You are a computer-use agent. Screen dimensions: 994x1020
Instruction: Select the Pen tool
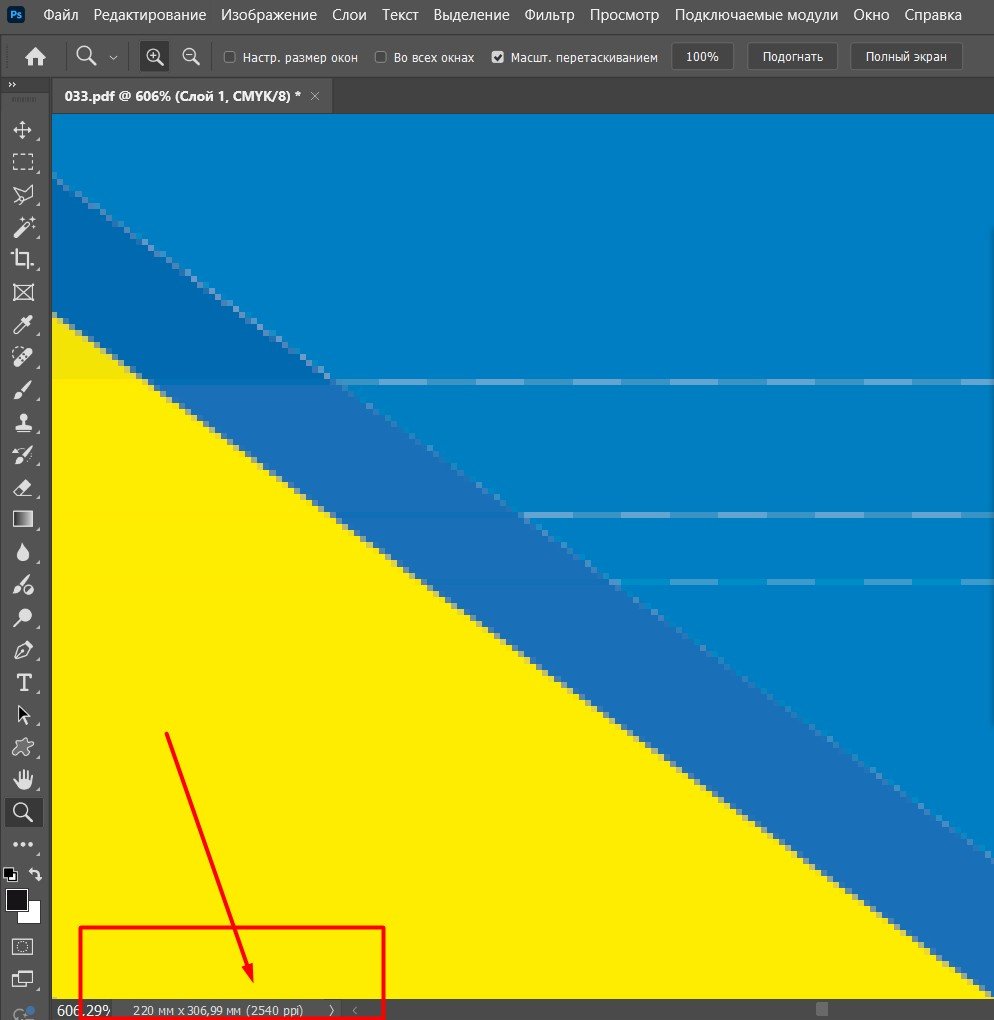[23, 650]
